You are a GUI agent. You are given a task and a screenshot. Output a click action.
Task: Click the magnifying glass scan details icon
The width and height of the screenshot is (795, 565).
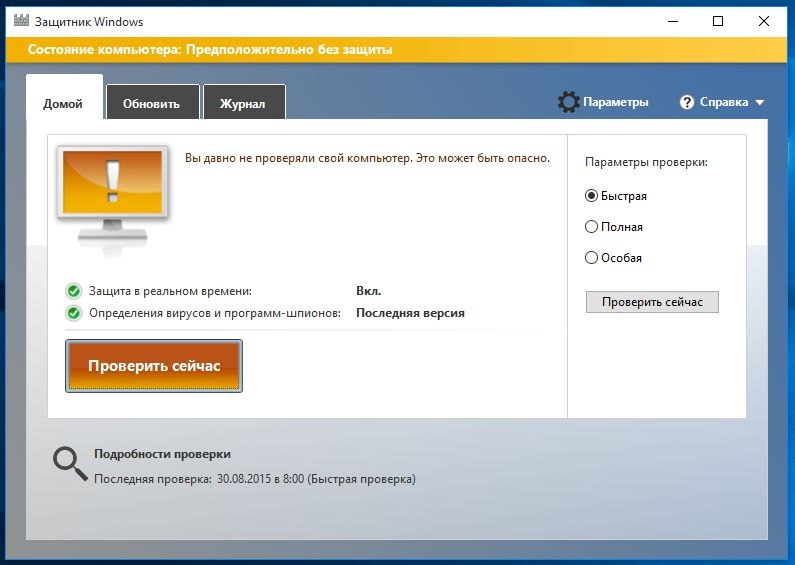click(x=70, y=463)
